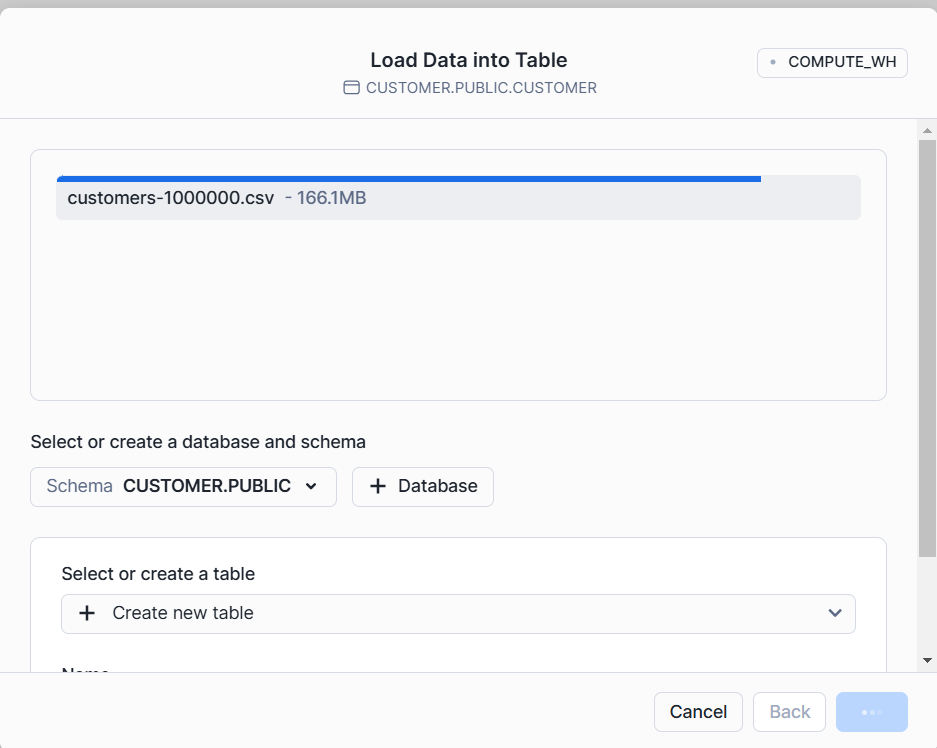Click the plus icon on Database button
937x748 pixels.
point(378,487)
